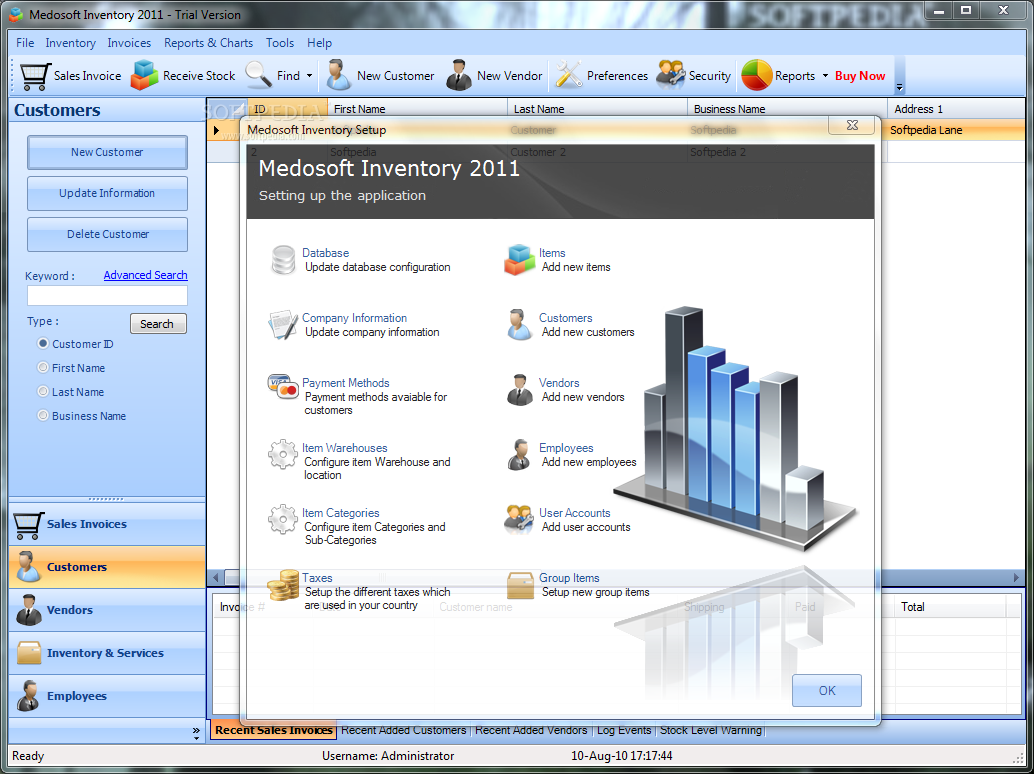Viewport: 1034px width, 774px height.
Task: Switch to Stock Level Warning tab
Action: [711, 730]
